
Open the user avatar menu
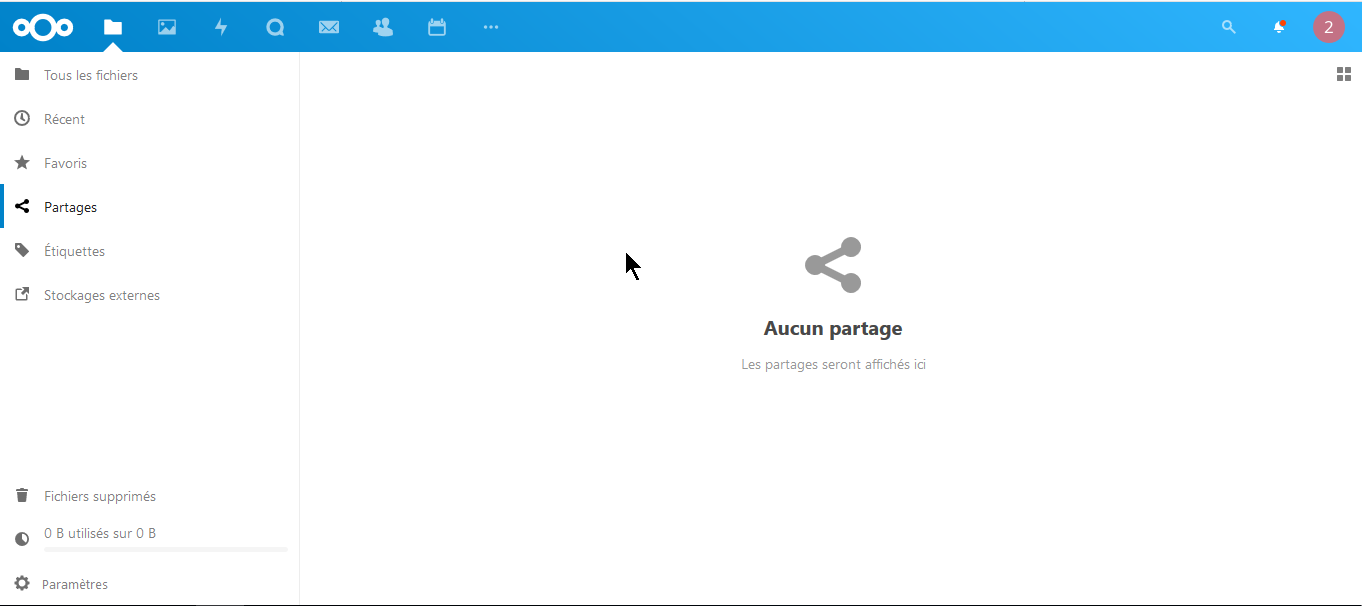tap(1328, 27)
